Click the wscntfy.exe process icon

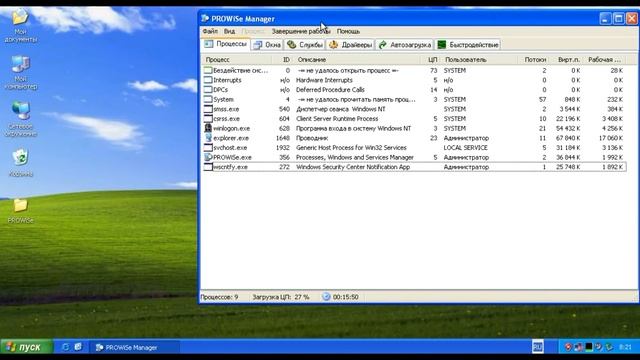(x=208, y=167)
